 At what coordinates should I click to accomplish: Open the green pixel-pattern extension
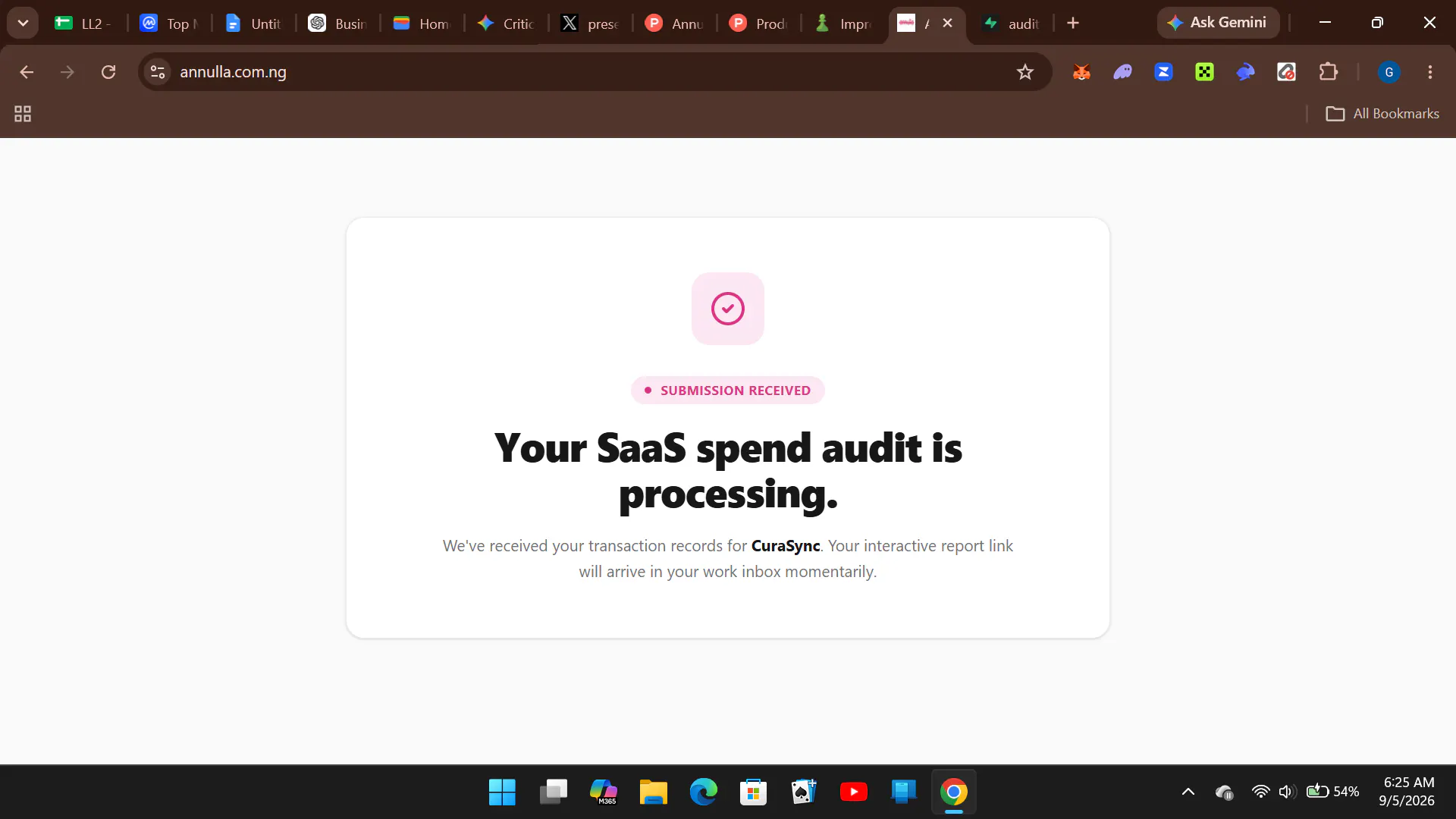tap(1204, 72)
